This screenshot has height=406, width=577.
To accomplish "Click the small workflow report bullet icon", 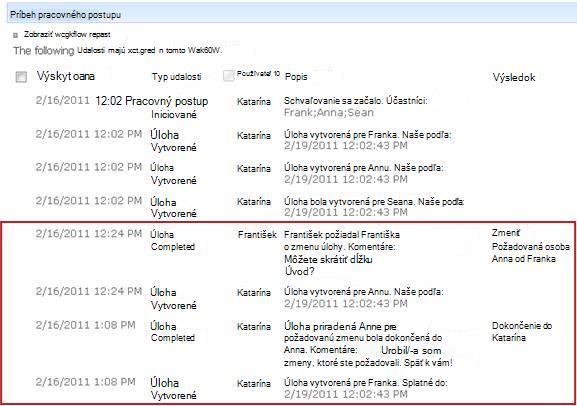I will pyautogui.click(x=15, y=35).
